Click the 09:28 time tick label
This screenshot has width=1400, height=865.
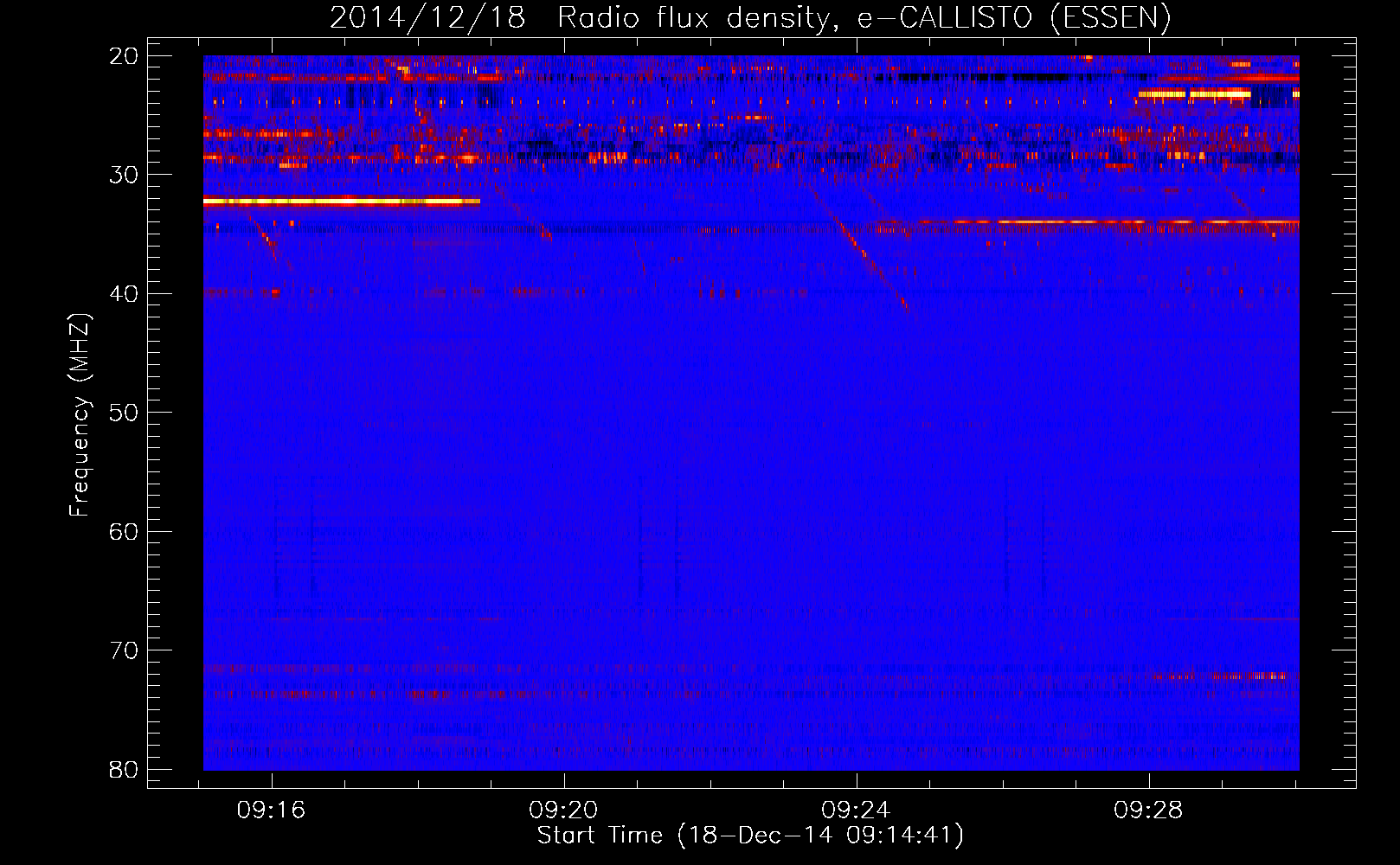[x=1148, y=811]
